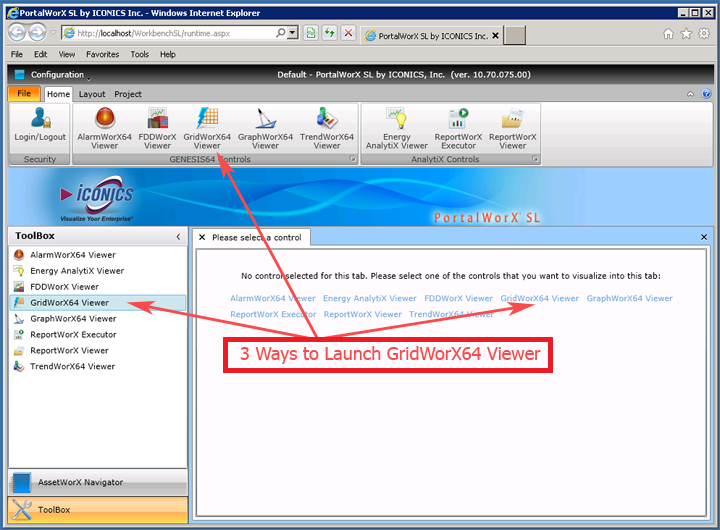Open the address bar dropdown arrow
This screenshot has height=530, width=720.
pyautogui.click(x=292, y=33)
